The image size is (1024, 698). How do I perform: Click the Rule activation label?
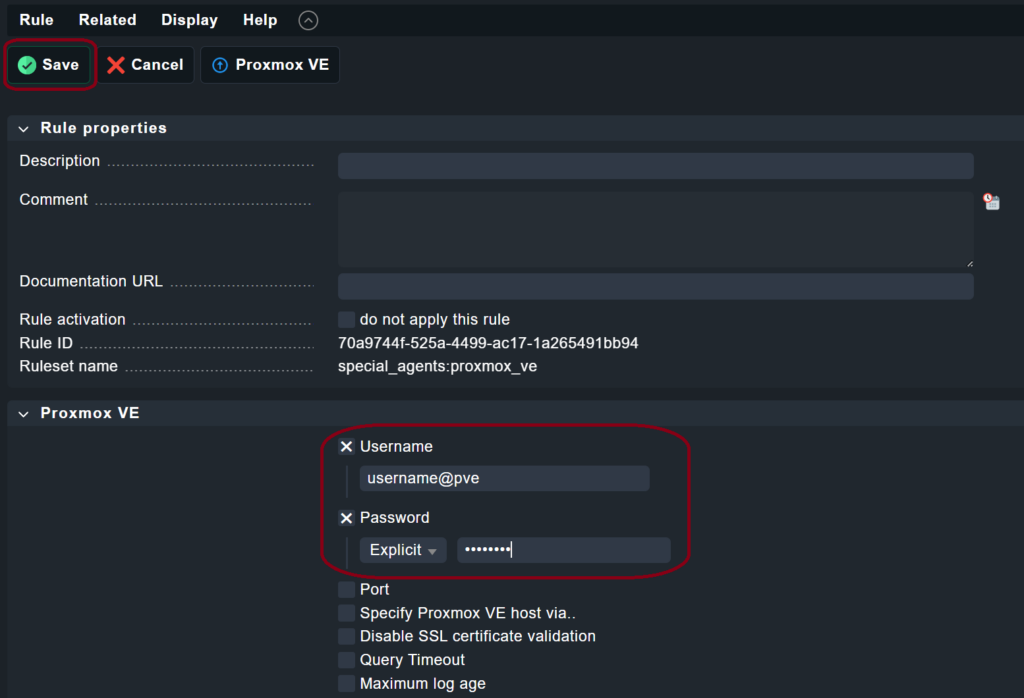[72, 319]
